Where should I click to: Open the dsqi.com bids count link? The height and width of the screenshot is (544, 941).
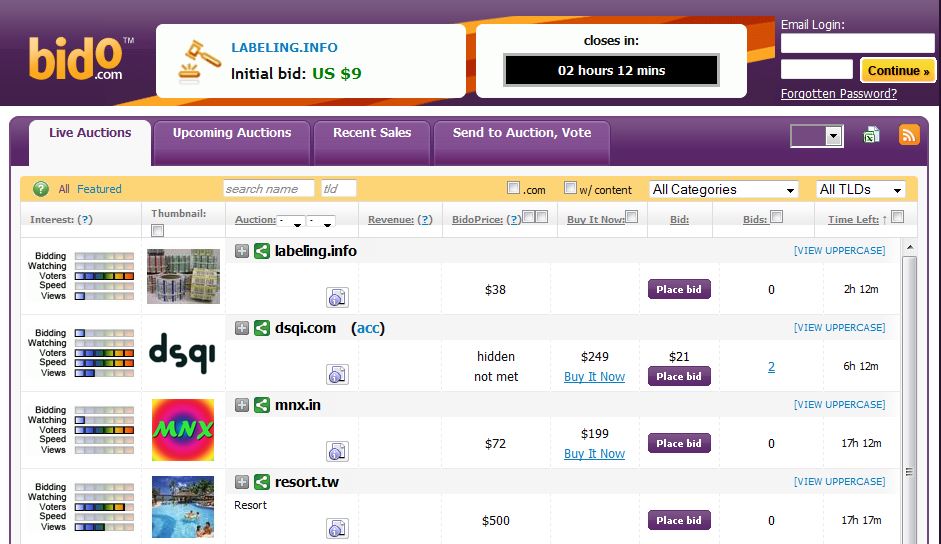pos(771,367)
